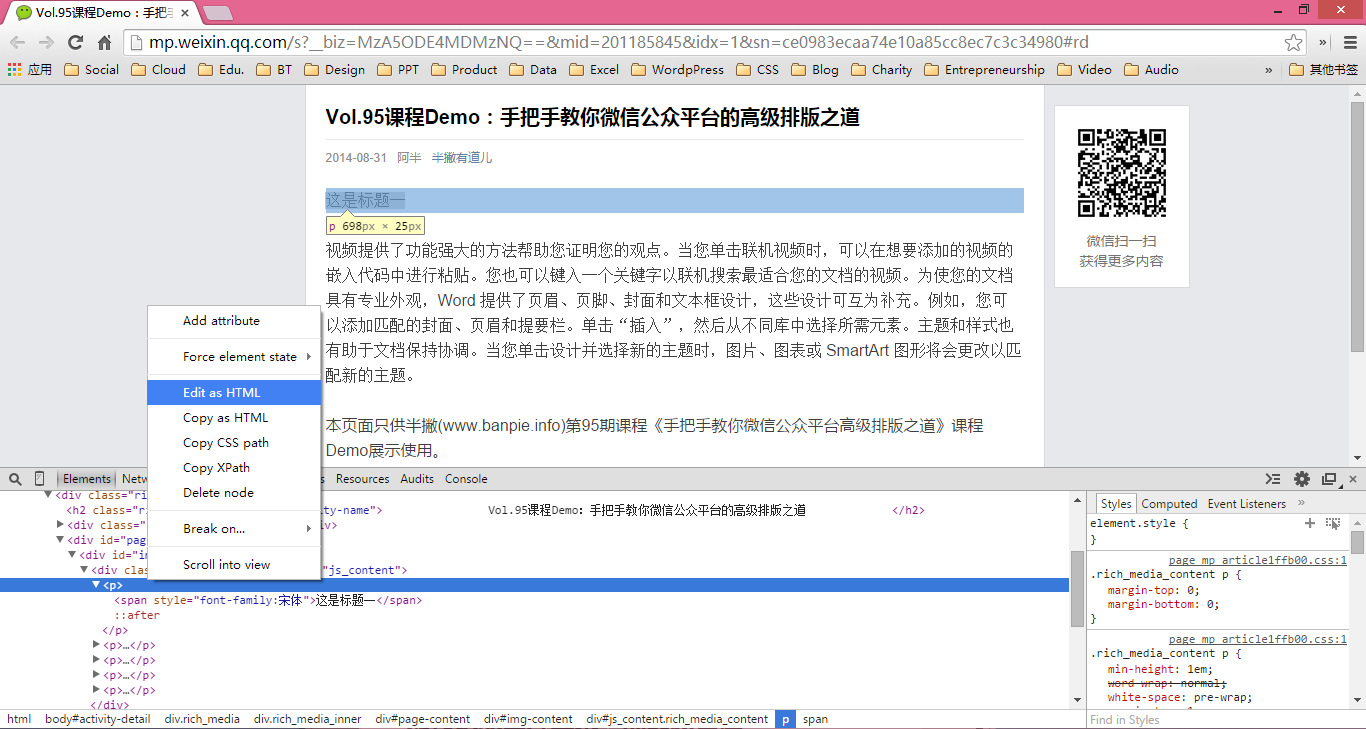
Task: Open the 半撇有道儿 account link
Action: click(x=462, y=158)
